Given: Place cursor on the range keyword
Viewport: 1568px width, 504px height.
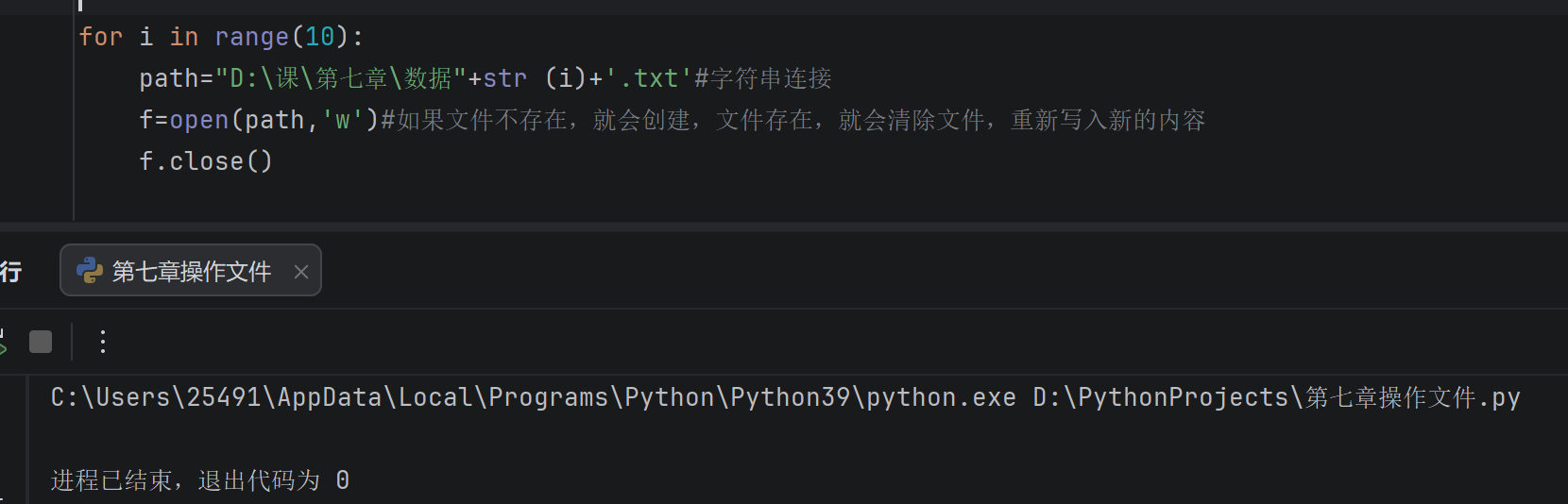Looking at the screenshot, I should 252,37.
